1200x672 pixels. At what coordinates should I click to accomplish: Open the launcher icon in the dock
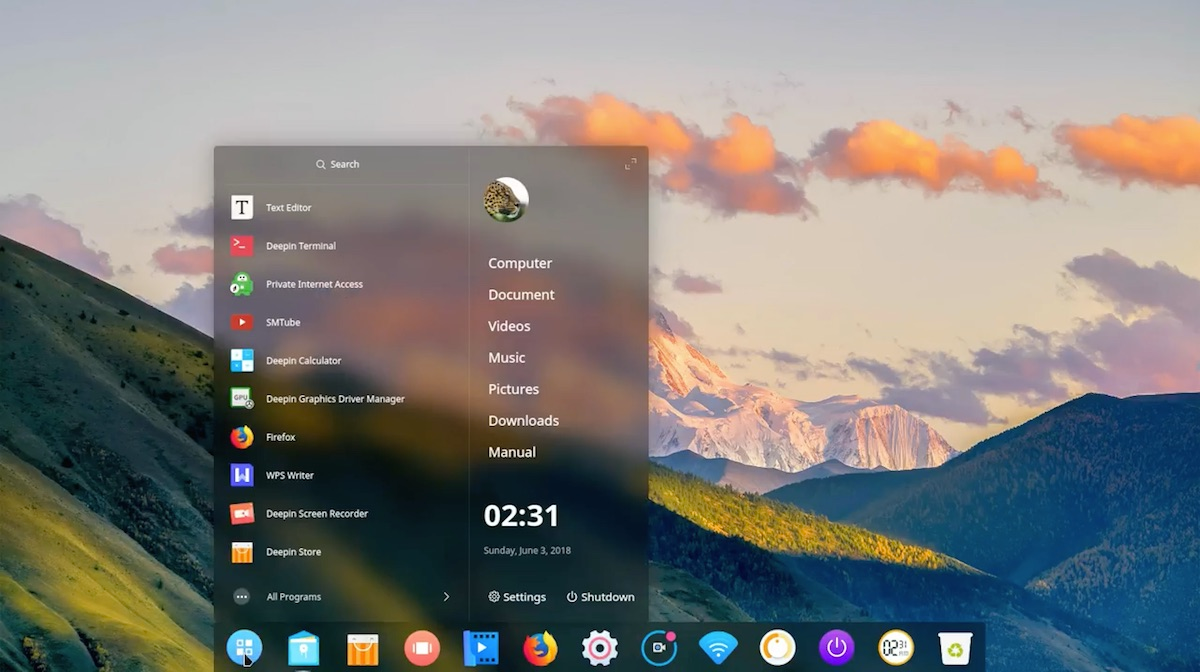click(x=244, y=648)
